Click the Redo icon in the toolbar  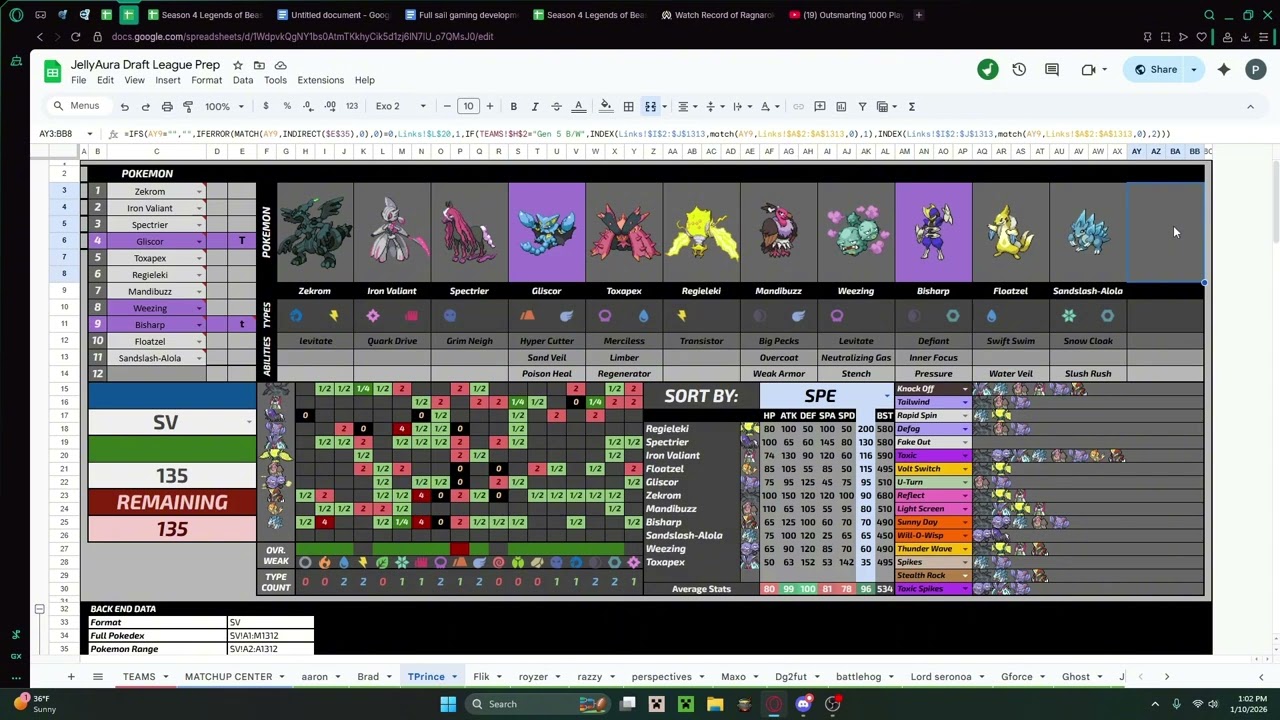(x=145, y=106)
